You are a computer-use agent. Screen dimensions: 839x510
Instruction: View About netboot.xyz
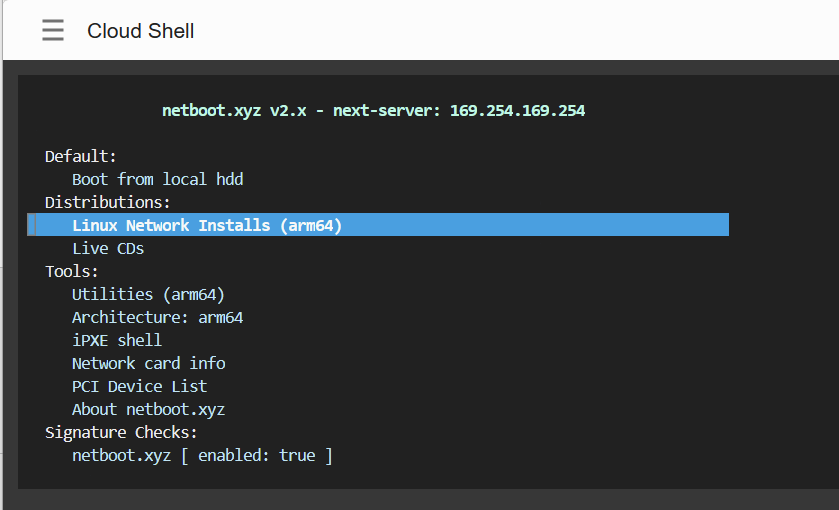pos(148,410)
